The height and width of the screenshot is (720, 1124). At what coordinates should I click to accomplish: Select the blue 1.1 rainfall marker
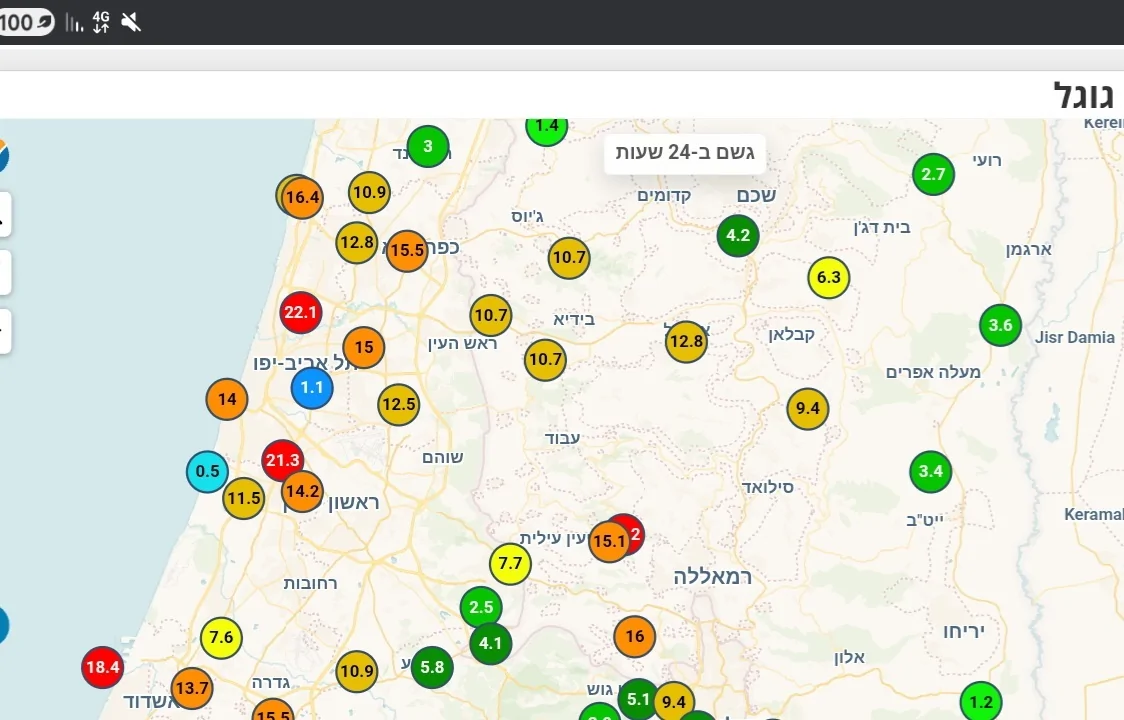pyautogui.click(x=311, y=387)
